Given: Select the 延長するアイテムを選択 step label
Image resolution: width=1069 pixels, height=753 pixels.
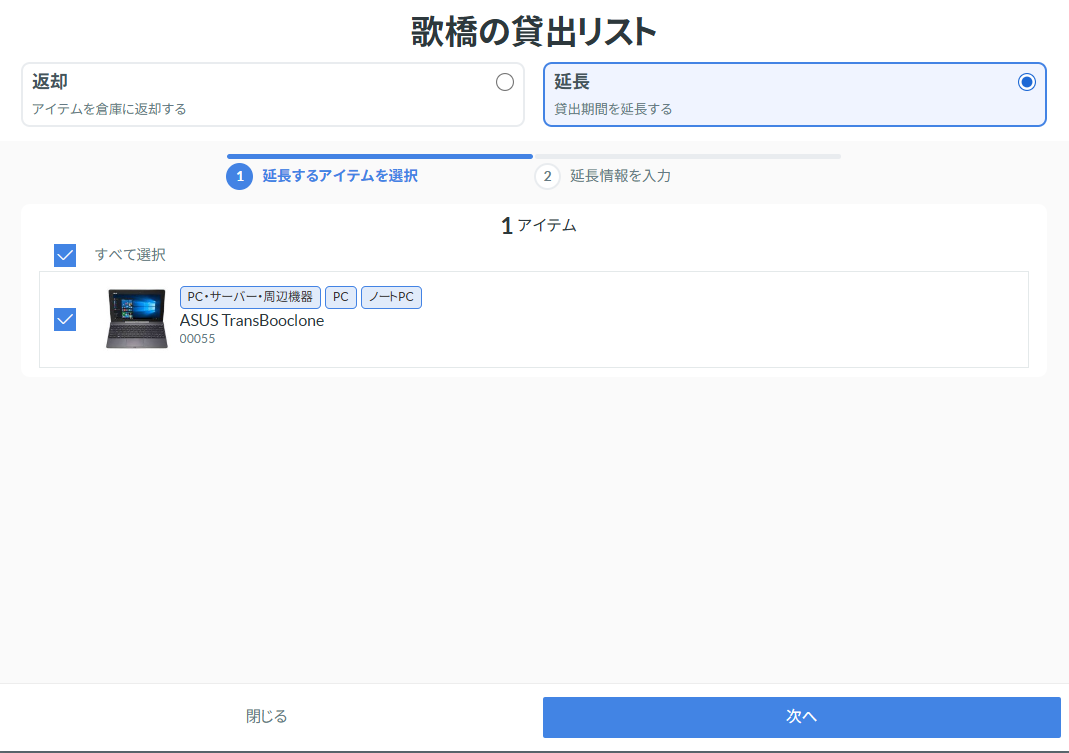Looking at the screenshot, I should coord(340,176).
